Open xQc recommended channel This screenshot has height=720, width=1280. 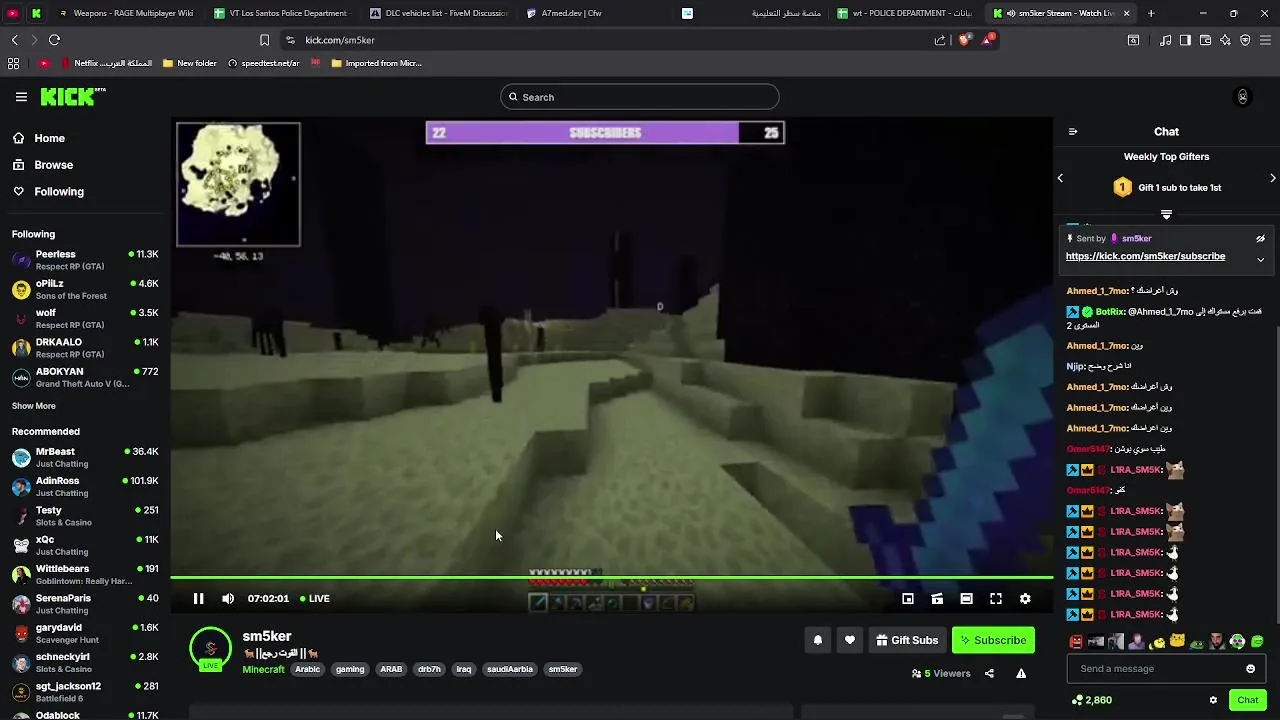(x=85, y=545)
